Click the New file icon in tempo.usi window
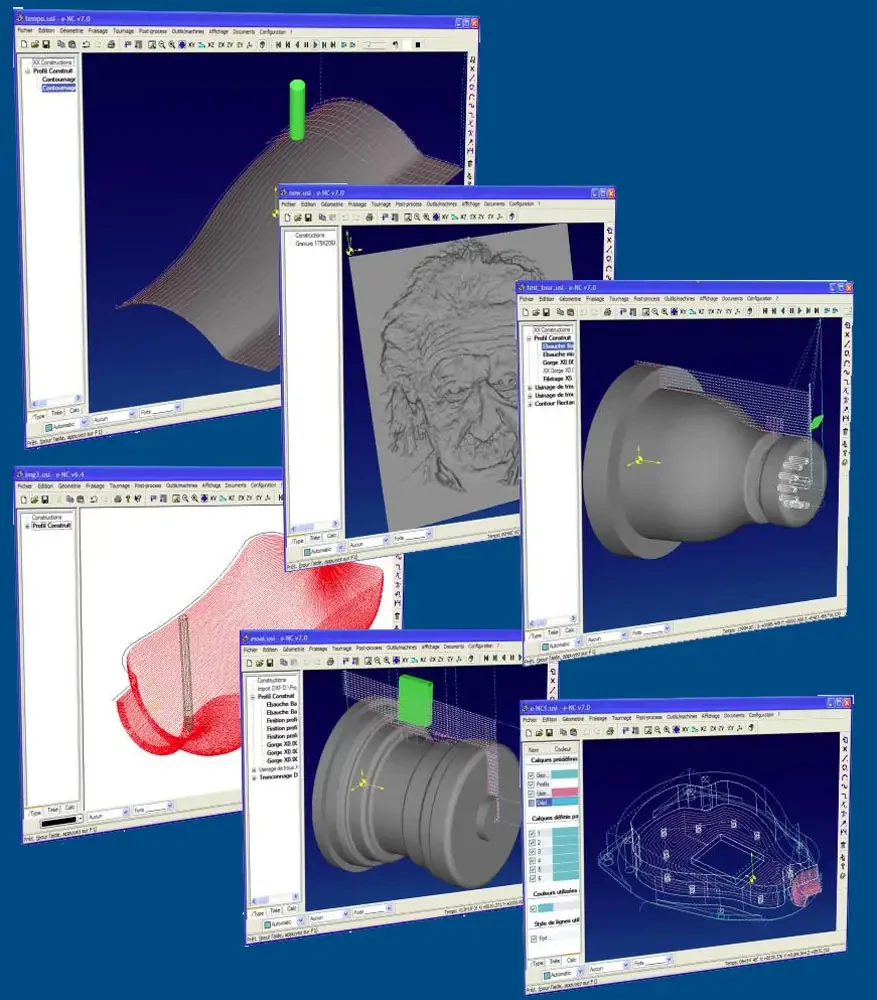Image resolution: width=877 pixels, height=1000 pixels. [x=24, y=44]
